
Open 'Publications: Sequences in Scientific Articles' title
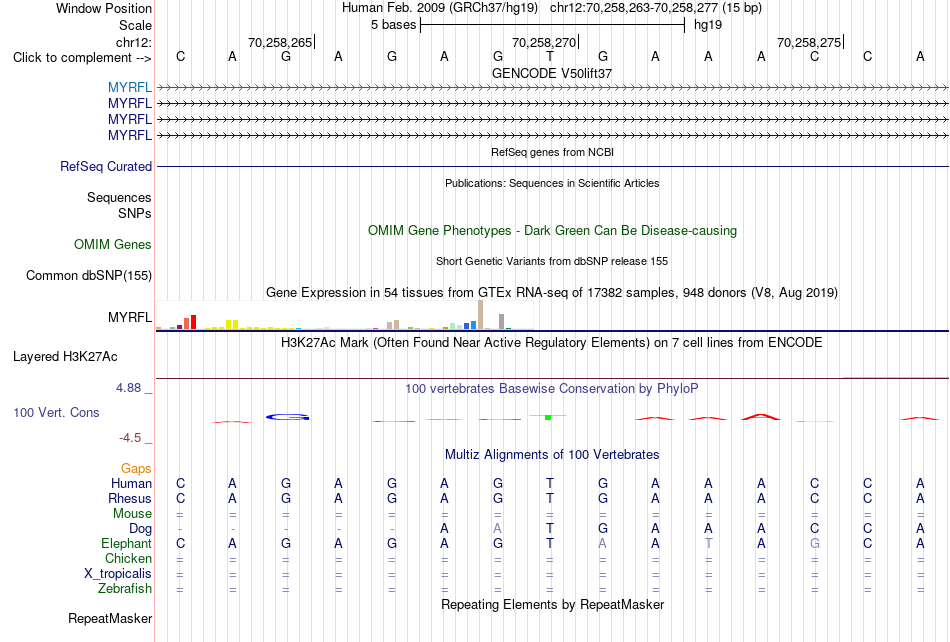click(x=552, y=183)
